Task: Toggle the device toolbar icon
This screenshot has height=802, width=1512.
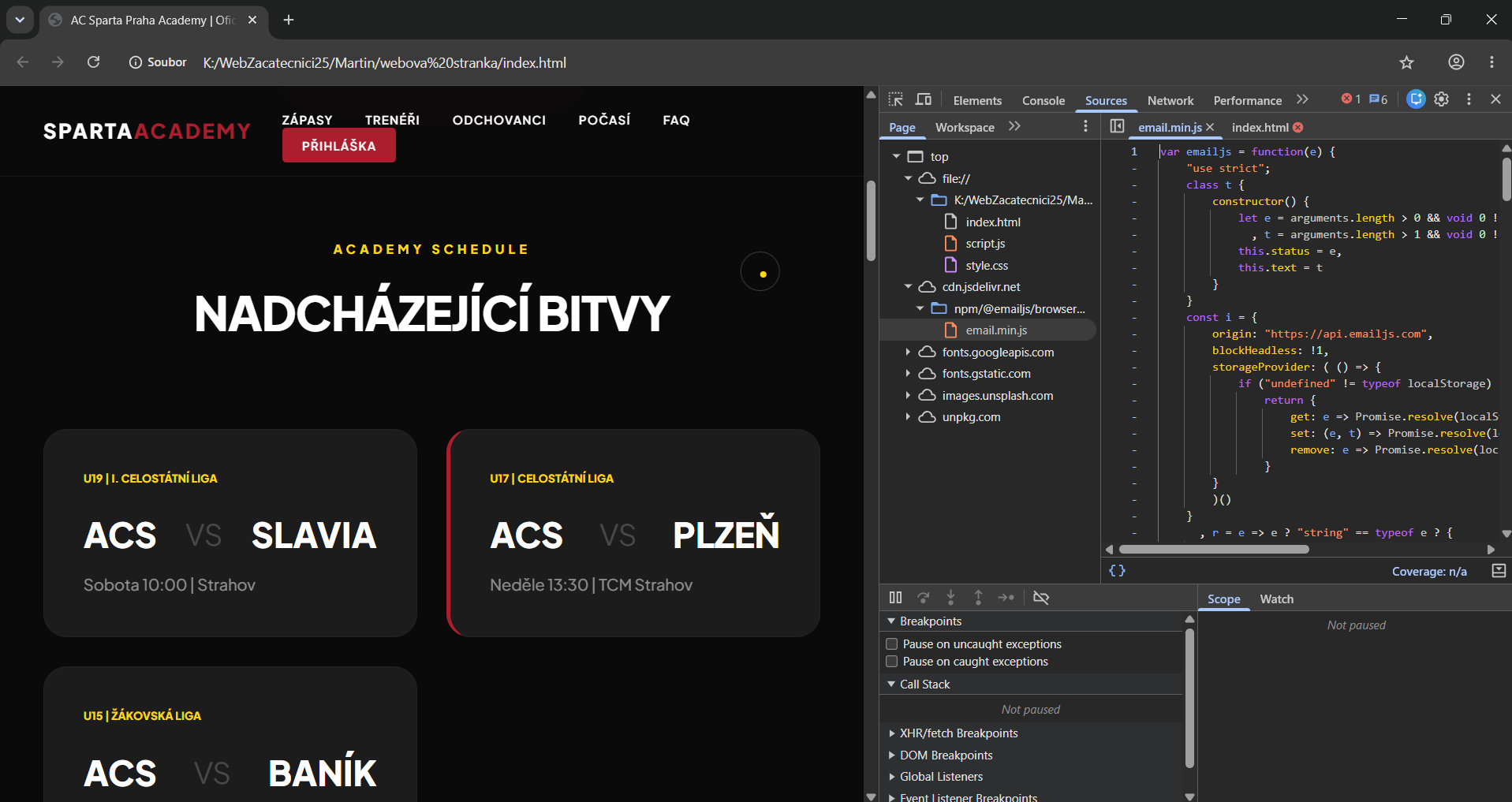Action: (924, 99)
